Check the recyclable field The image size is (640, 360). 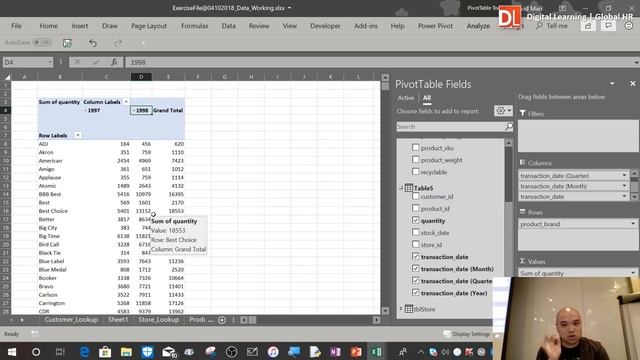(x=416, y=171)
